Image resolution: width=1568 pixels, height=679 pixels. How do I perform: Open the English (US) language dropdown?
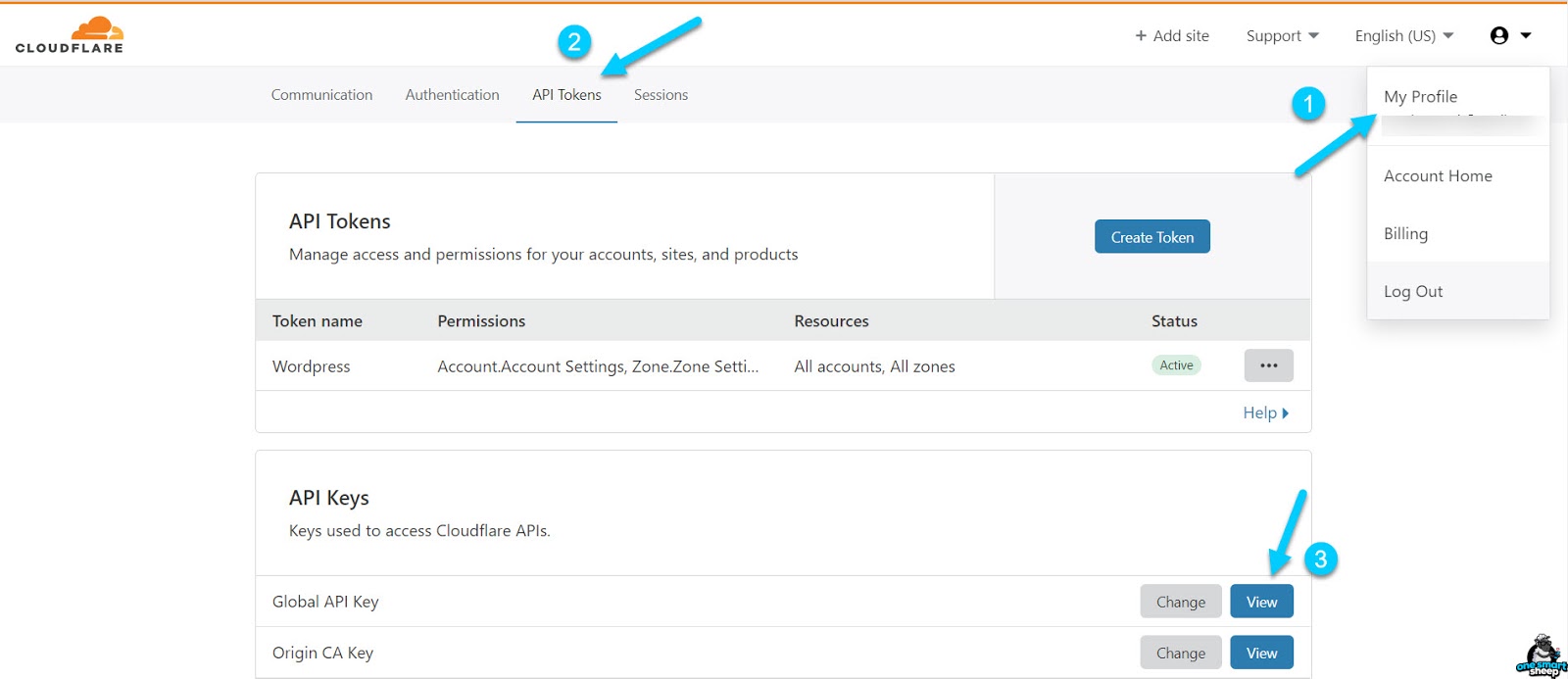(x=1403, y=35)
